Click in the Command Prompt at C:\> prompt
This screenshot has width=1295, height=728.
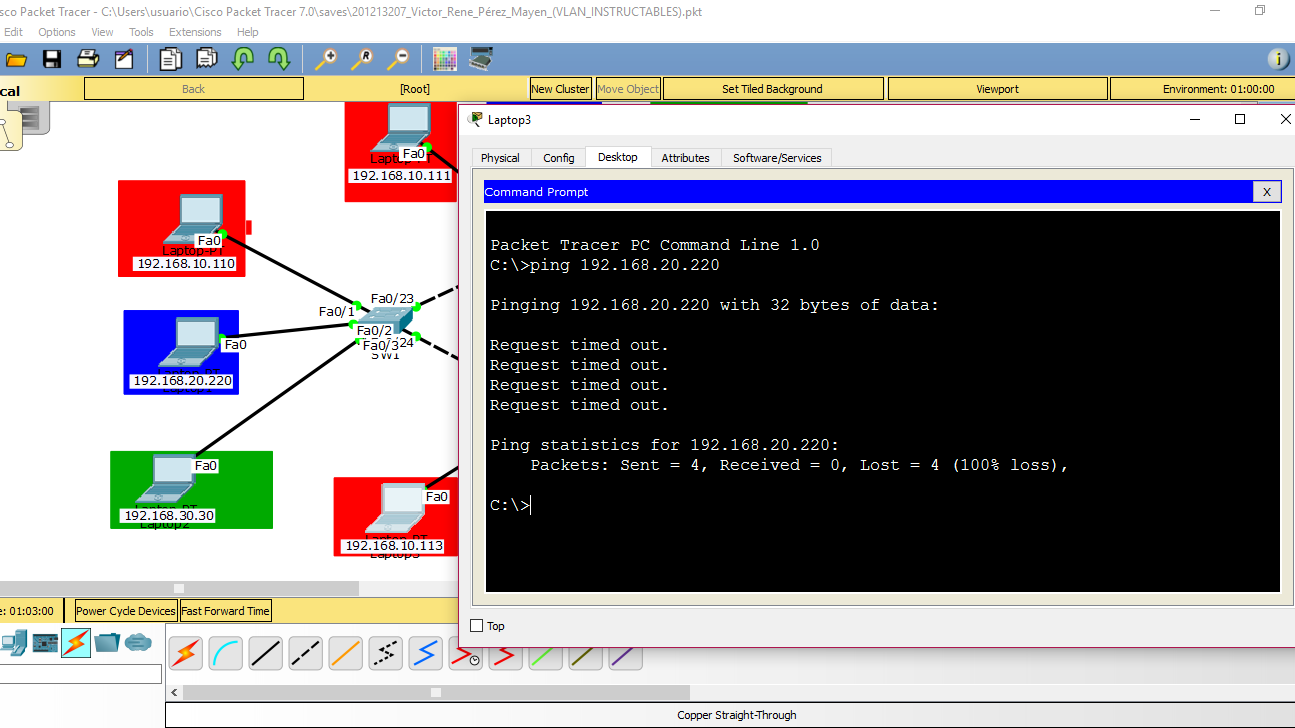click(x=510, y=505)
